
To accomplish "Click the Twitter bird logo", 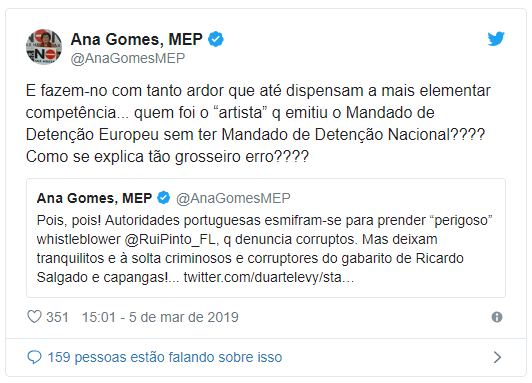I will [496, 39].
